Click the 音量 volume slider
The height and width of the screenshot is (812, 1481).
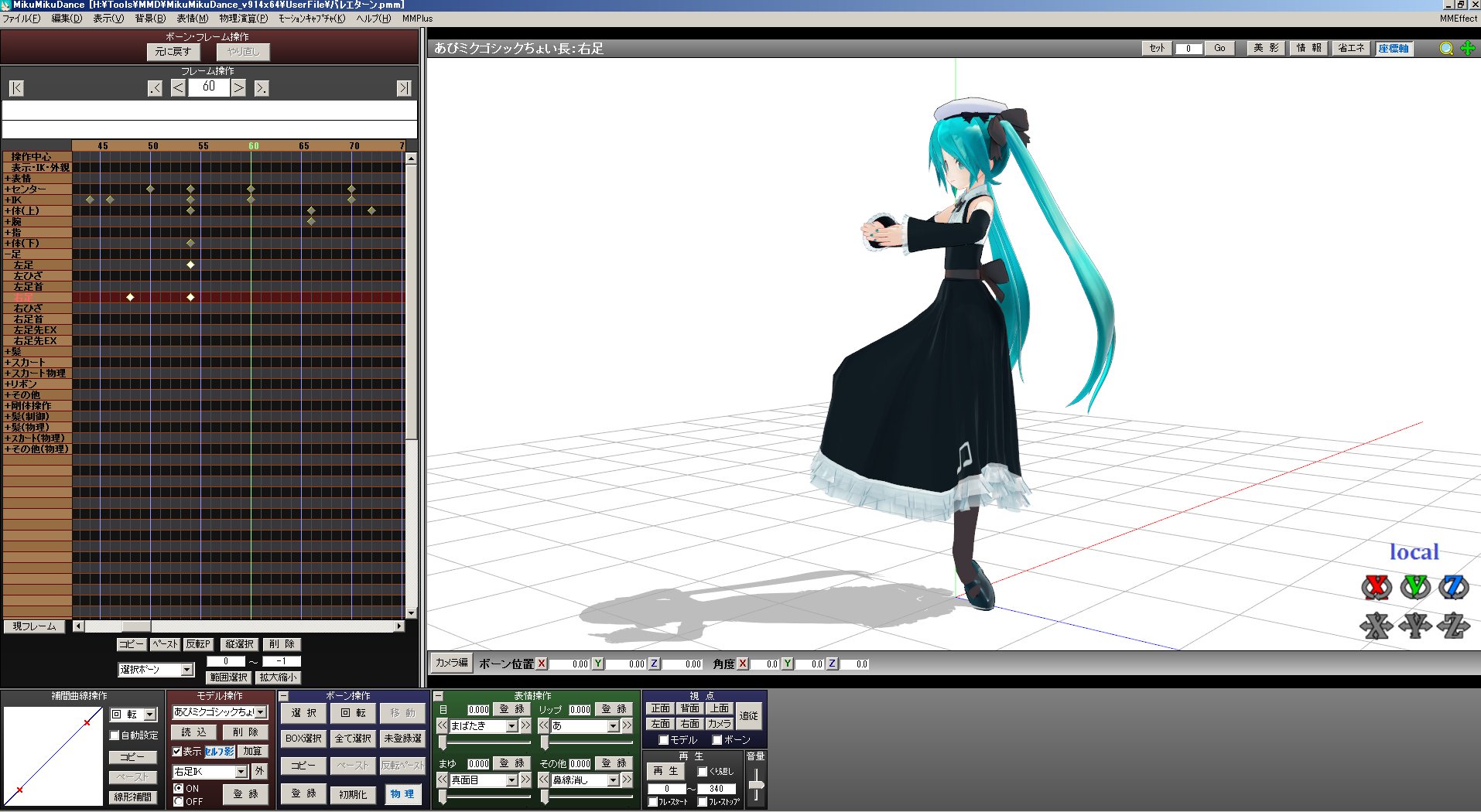click(756, 785)
